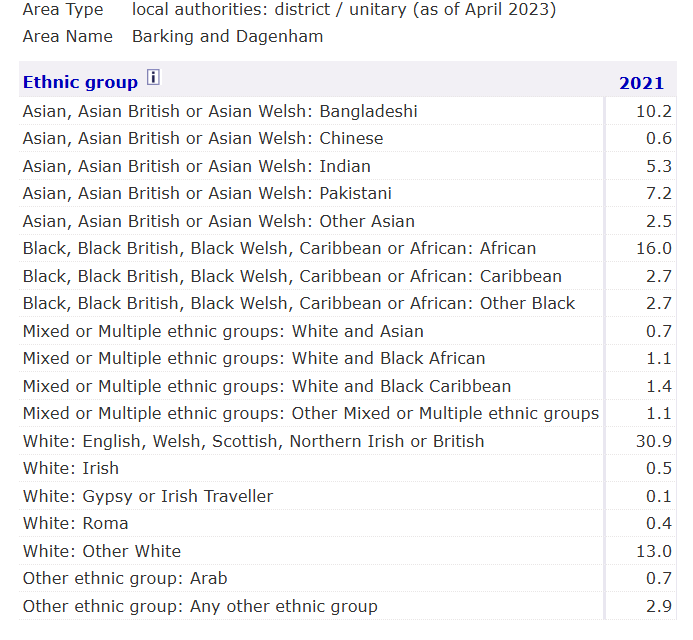693x640 pixels.
Task: Select the Other Black row label
Action: [299, 304]
